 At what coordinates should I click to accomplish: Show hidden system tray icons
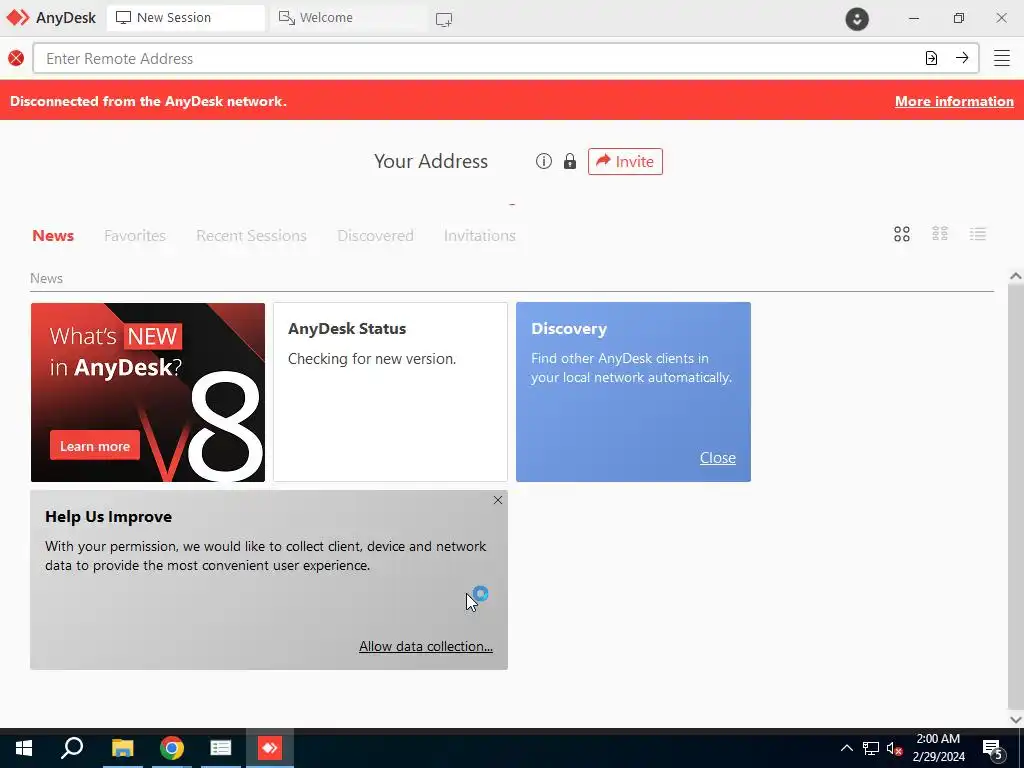pos(846,748)
